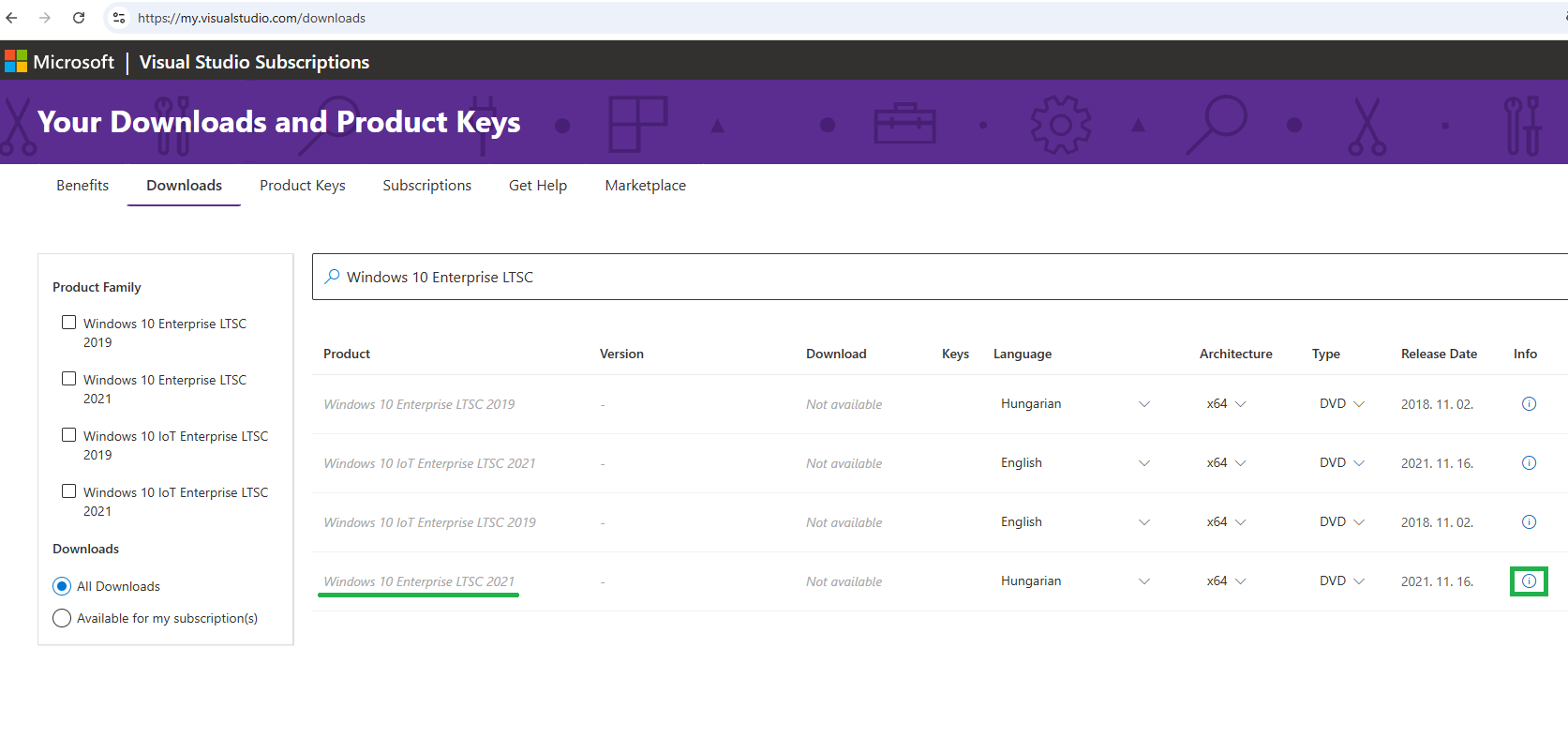1568x739 pixels.
Task: Open info for Windows 10 IoT Enterprise LTSC 2019
Action: [1529, 522]
